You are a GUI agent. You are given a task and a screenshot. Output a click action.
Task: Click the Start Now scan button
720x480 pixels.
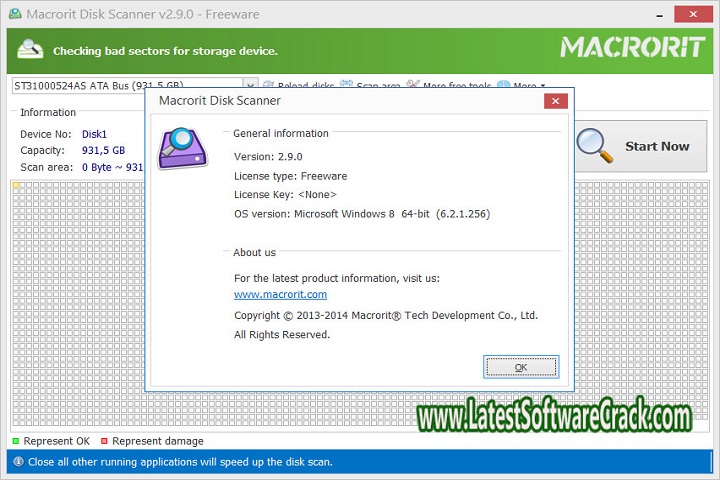(641, 147)
